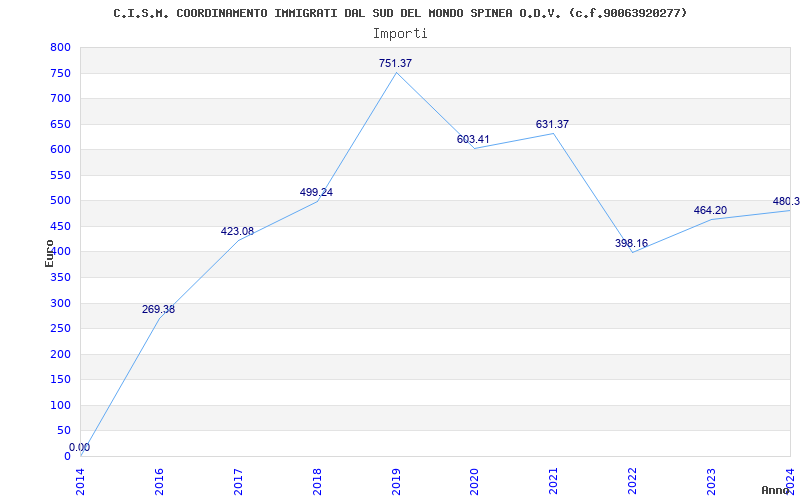
Task: Click the 550 y-axis value
Action: 60,175
